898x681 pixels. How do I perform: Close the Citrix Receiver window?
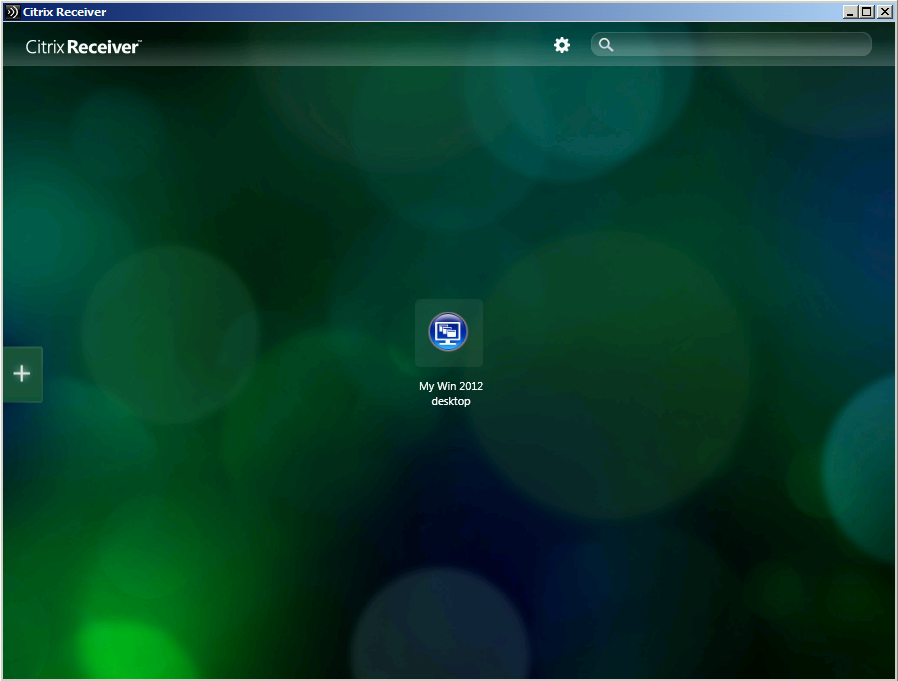coord(885,12)
